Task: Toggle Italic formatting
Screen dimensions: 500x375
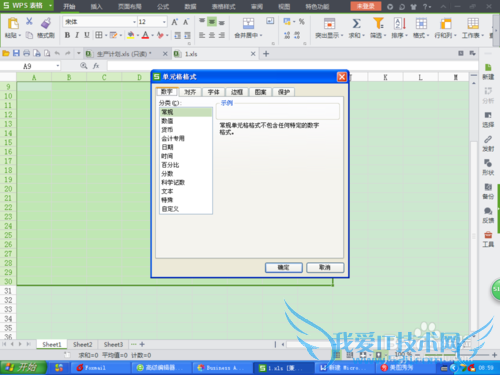Action: (x=77, y=35)
